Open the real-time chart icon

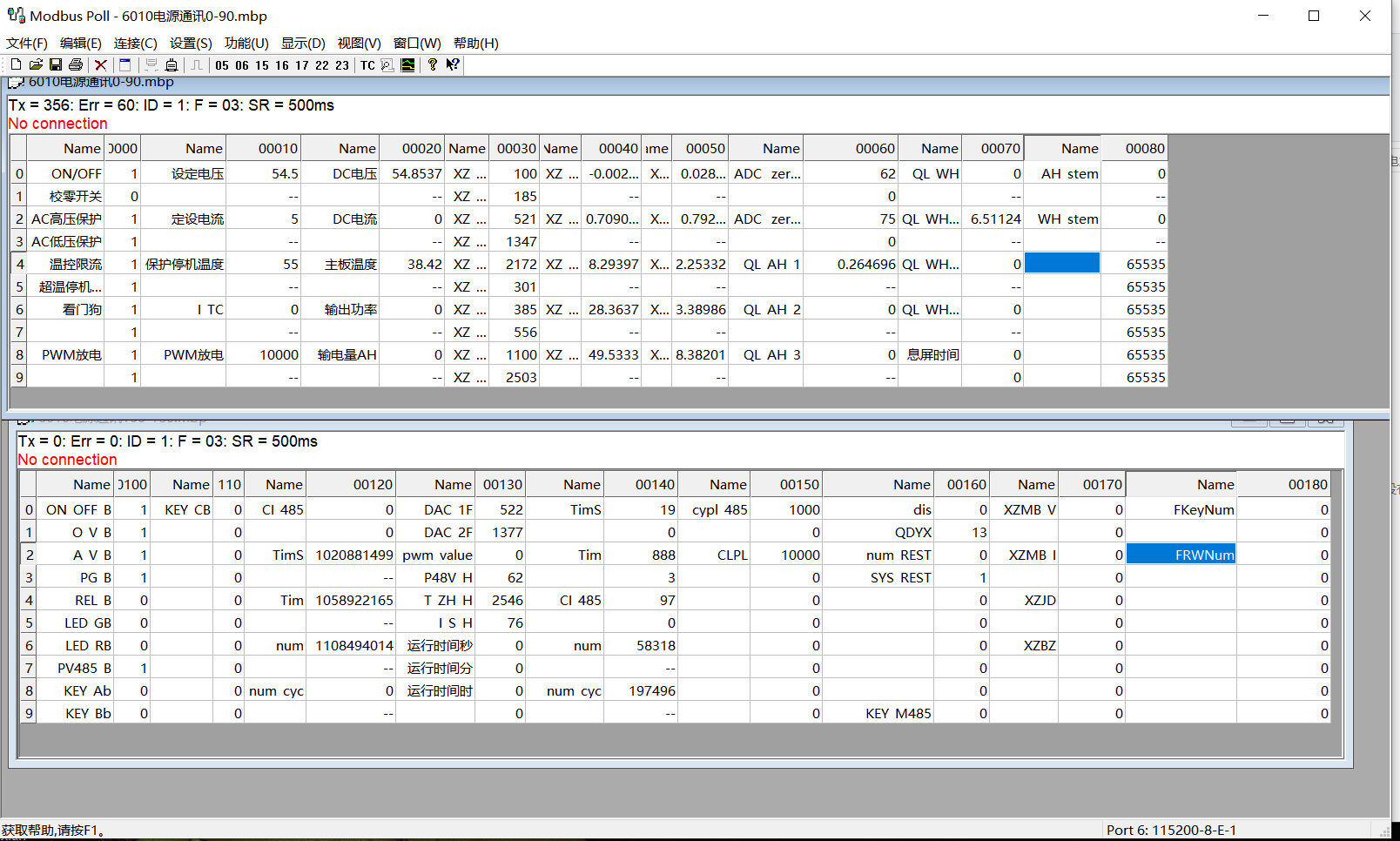click(407, 64)
